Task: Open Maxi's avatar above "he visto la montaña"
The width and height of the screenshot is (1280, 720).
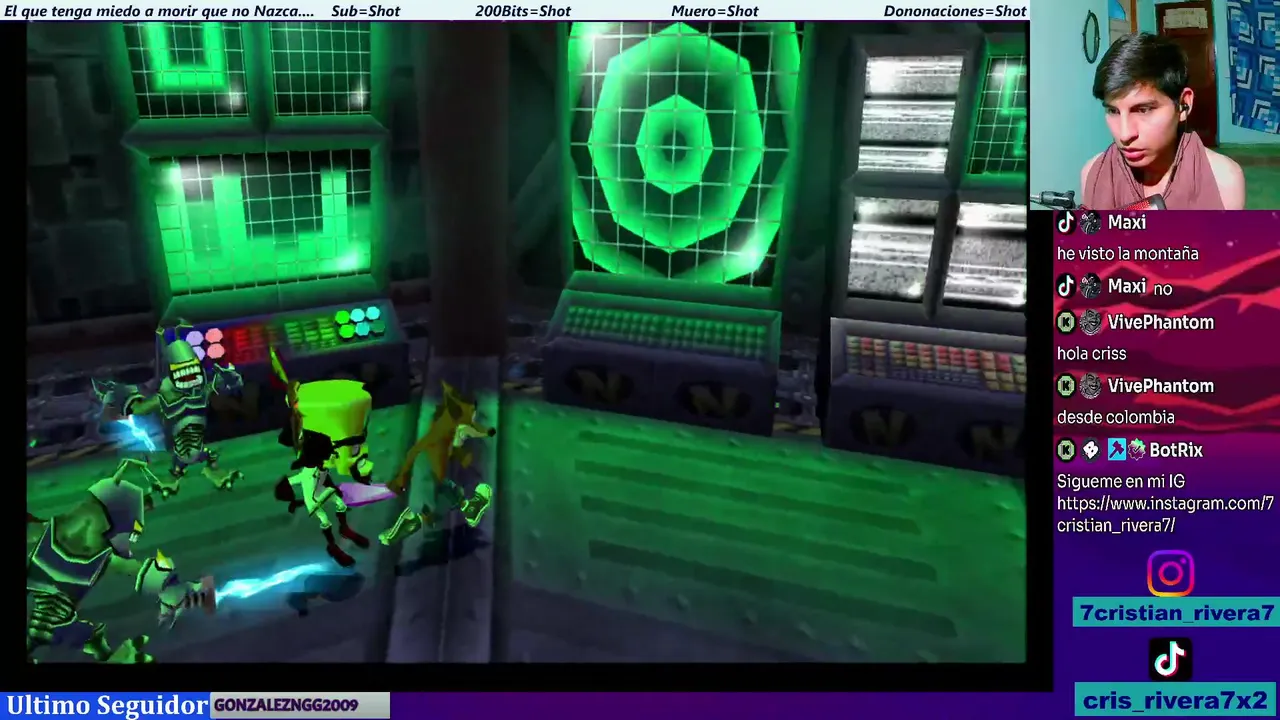Action: pos(1090,223)
